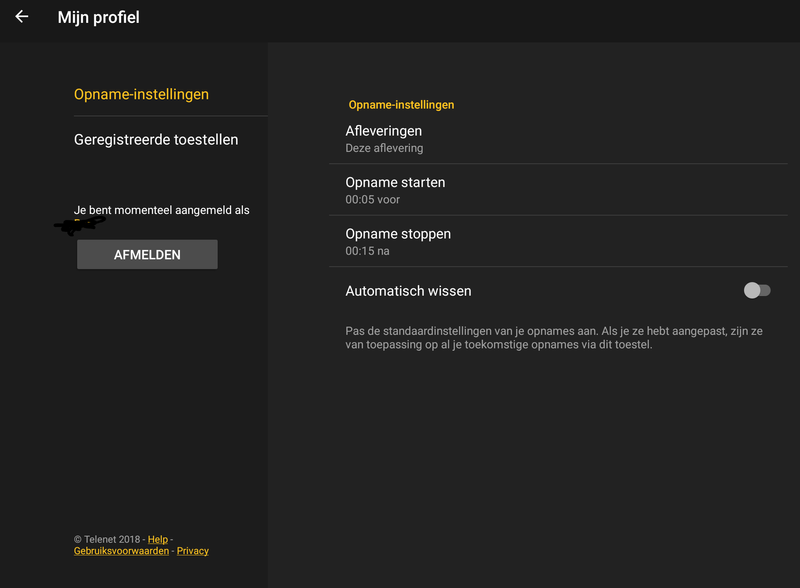This screenshot has height=588, width=800.
Task: Open the Gebruiksvoorwaarden link
Action: click(x=121, y=551)
